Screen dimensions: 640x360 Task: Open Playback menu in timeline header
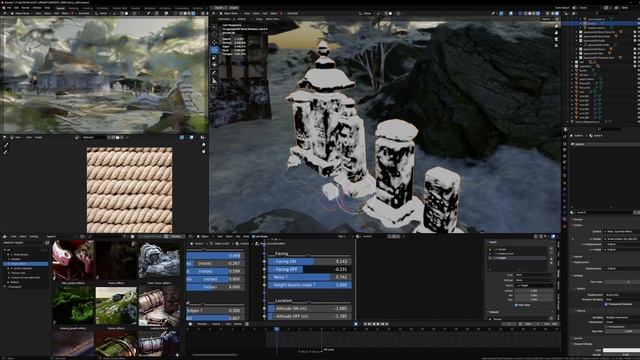click(x=202, y=324)
